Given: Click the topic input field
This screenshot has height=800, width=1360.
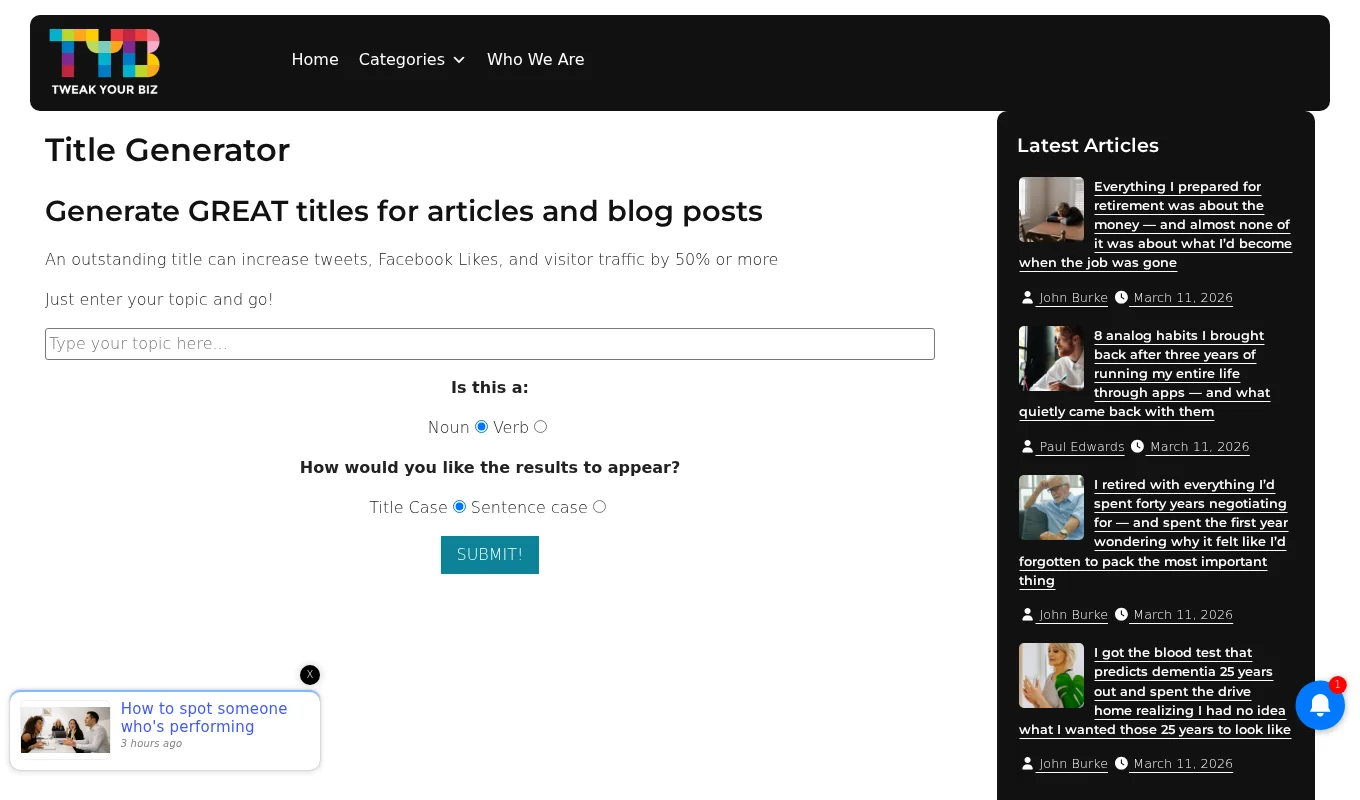Looking at the screenshot, I should [490, 344].
